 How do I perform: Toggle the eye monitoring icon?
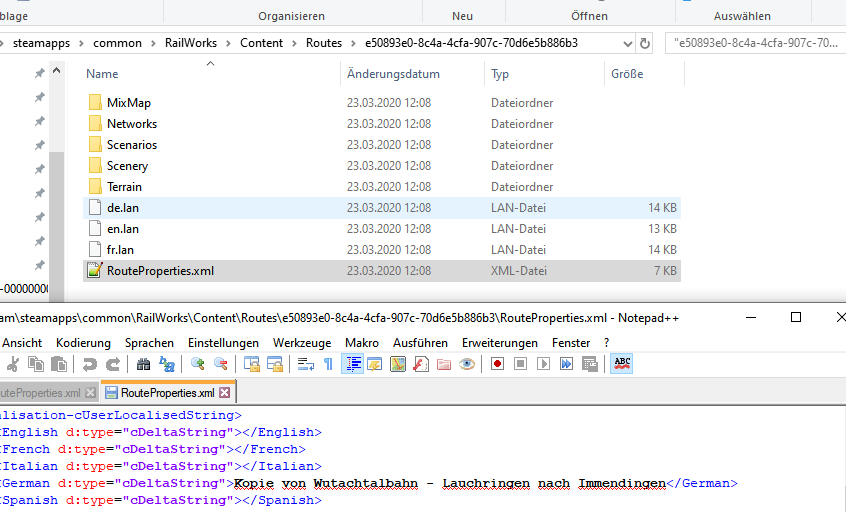pos(467,364)
